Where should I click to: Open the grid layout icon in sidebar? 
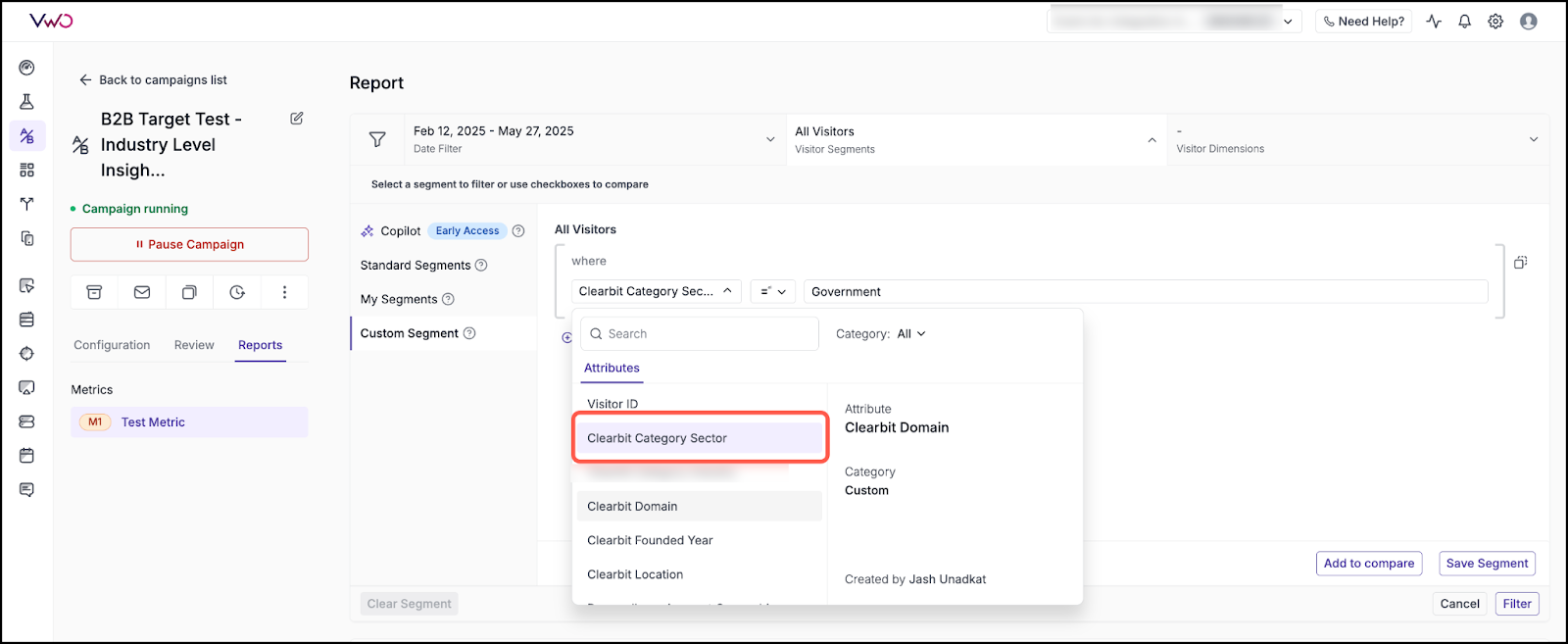26,170
